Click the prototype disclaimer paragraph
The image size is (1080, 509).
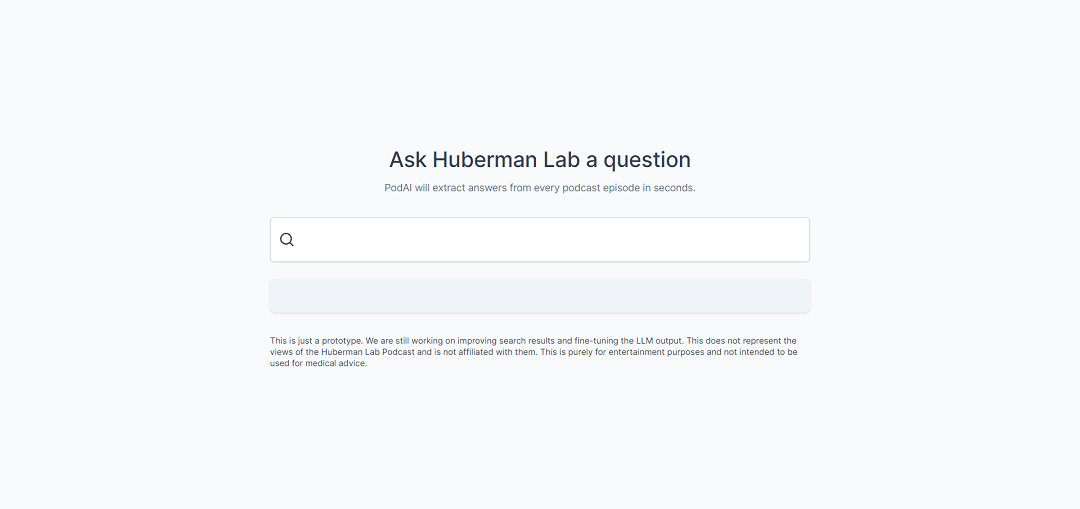(534, 352)
